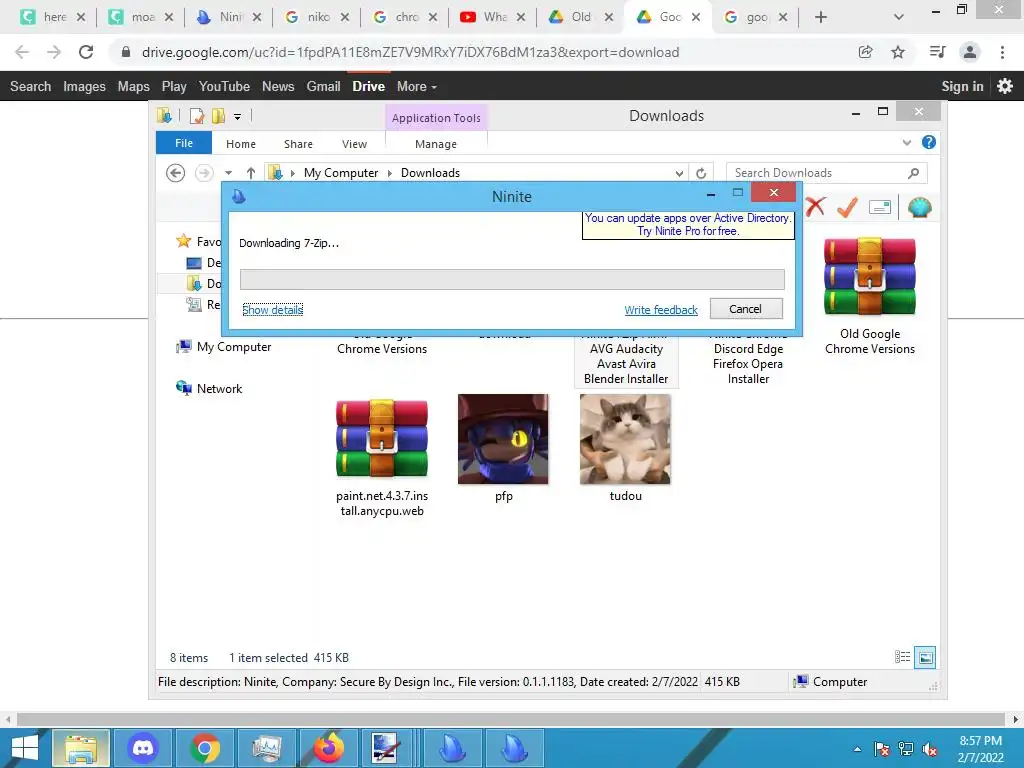The height and width of the screenshot is (768, 1024).
Task: Expand the More menu in Google bar
Action: (417, 86)
